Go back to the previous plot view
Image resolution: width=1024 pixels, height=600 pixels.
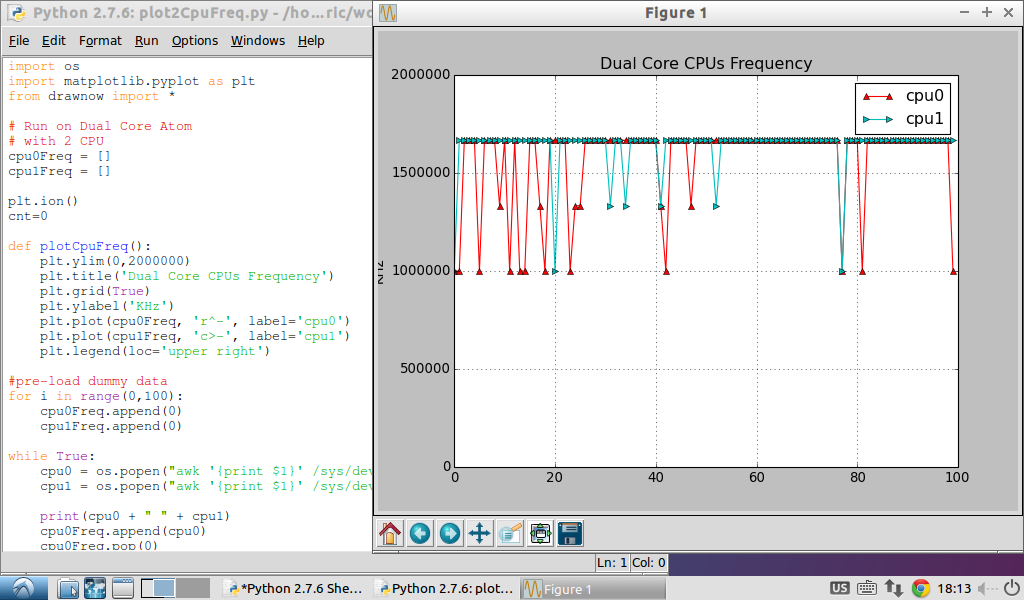coord(419,533)
